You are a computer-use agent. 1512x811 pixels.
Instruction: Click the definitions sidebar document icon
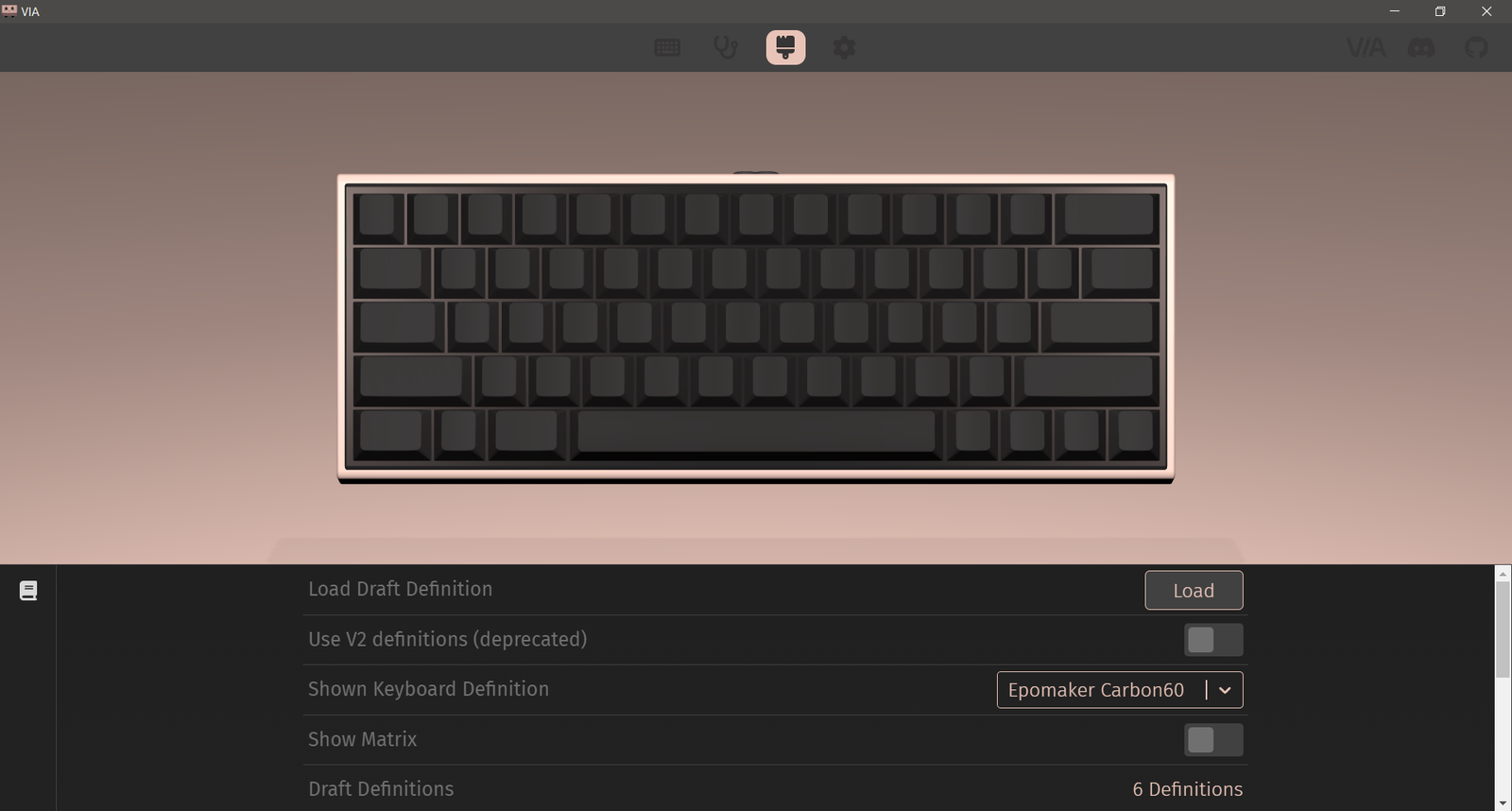28,591
